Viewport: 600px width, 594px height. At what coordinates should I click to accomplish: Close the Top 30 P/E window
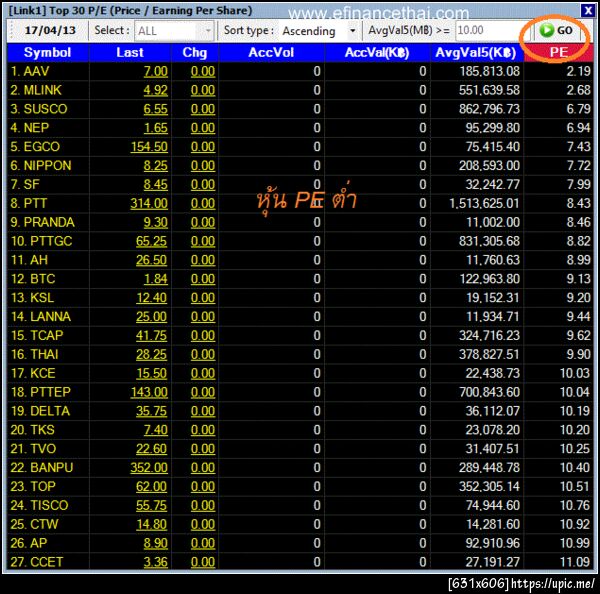coord(587,10)
